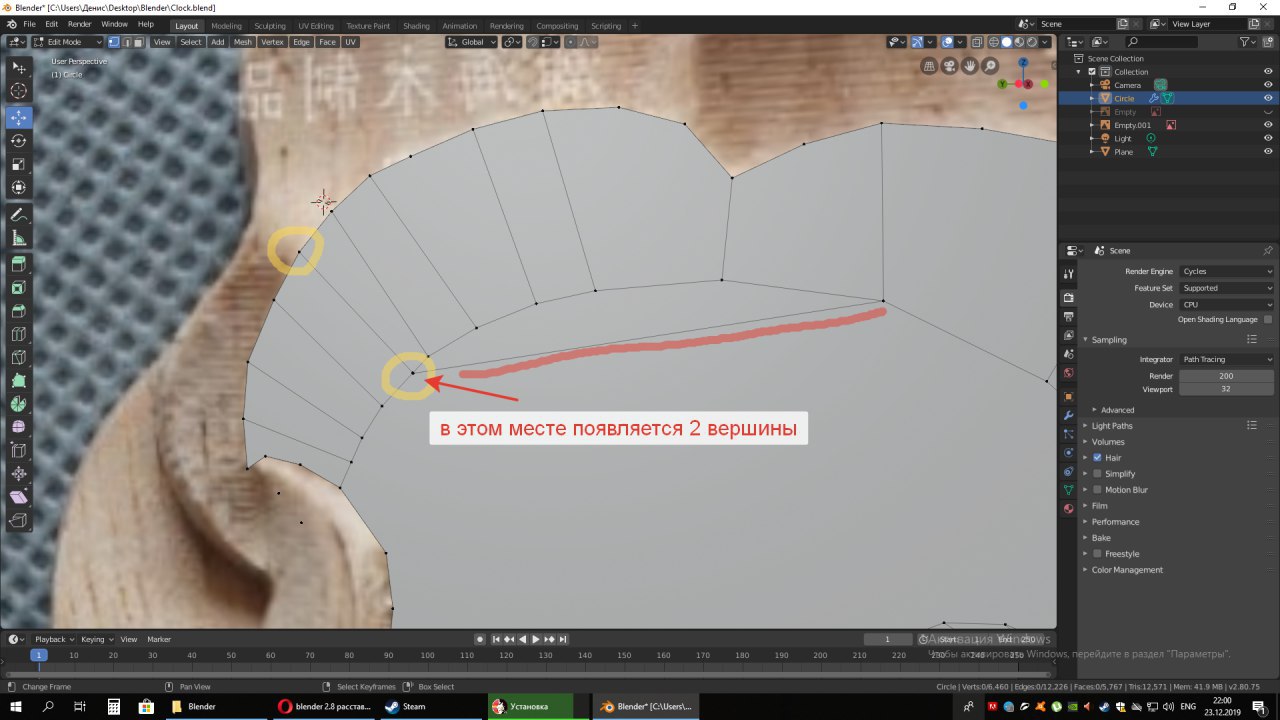Image resolution: width=1280 pixels, height=720 pixels.
Task: Switch to the Sculpting workspace tab
Action: click(x=269, y=26)
